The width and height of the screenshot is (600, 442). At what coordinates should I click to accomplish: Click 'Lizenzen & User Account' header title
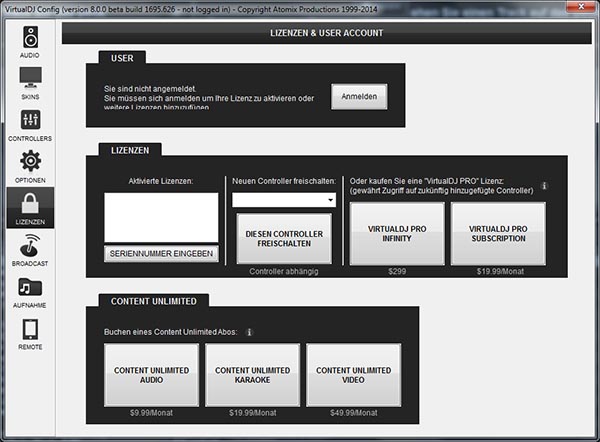[326, 33]
